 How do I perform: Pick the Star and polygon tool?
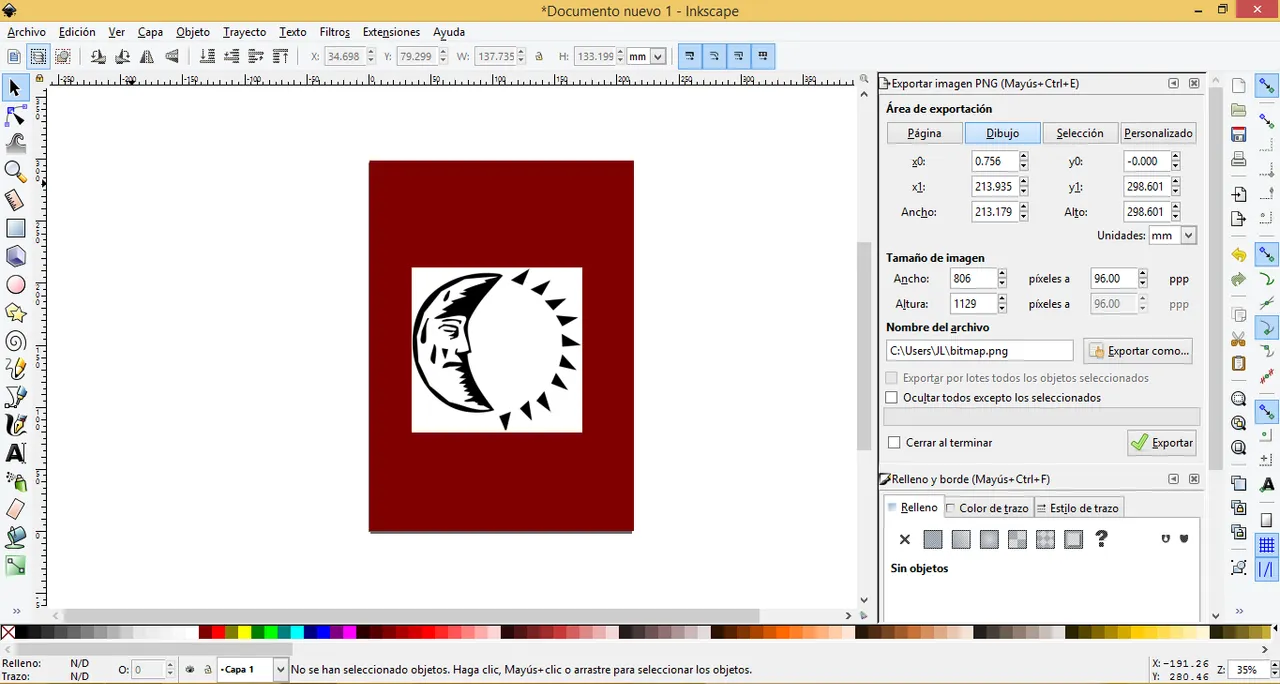(x=15, y=313)
